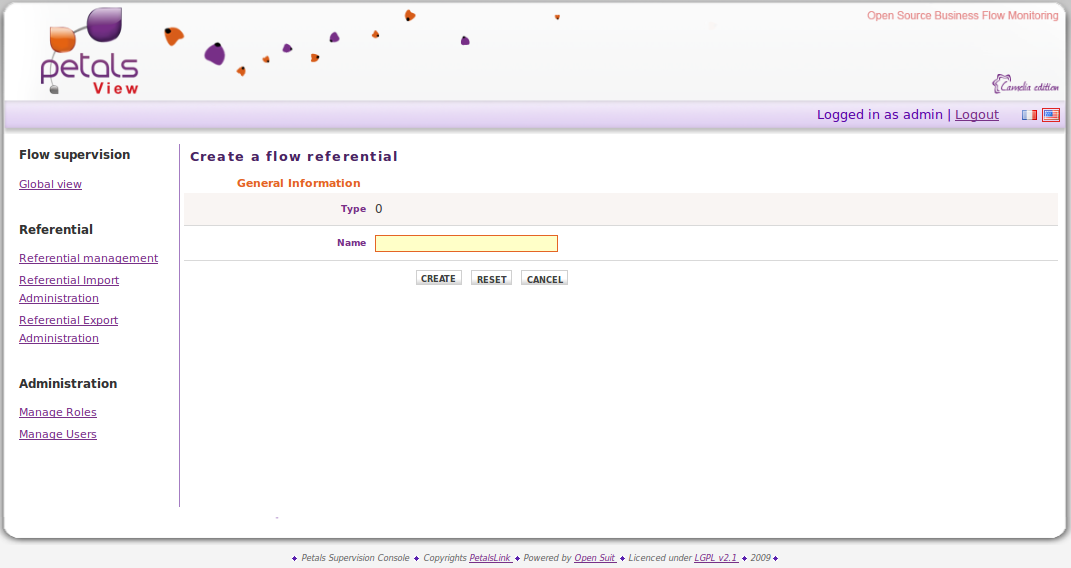Follow the Open Suit footer link
The height and width of the screenshot is (568, 1071).
coord(595,558)
